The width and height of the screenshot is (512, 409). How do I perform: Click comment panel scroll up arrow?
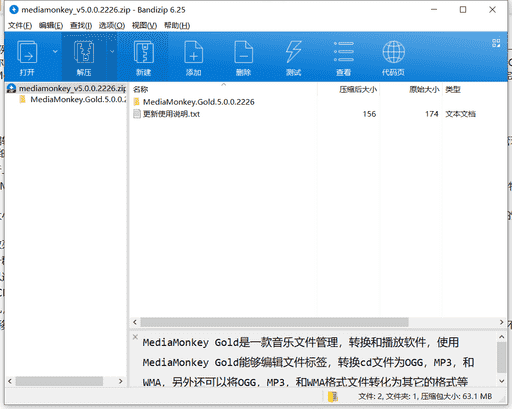click(x=502, y=337)
